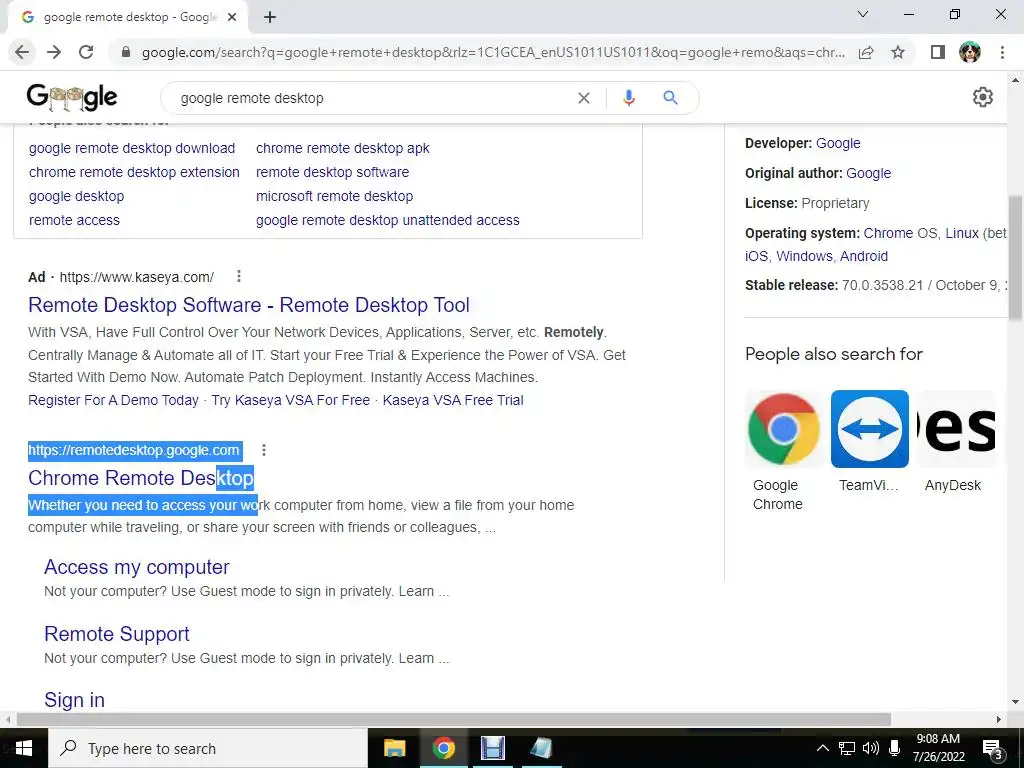Open the tab search chevron
Image resolution: width=1024 pixels, height=768 pixels.
coord(863,14)
